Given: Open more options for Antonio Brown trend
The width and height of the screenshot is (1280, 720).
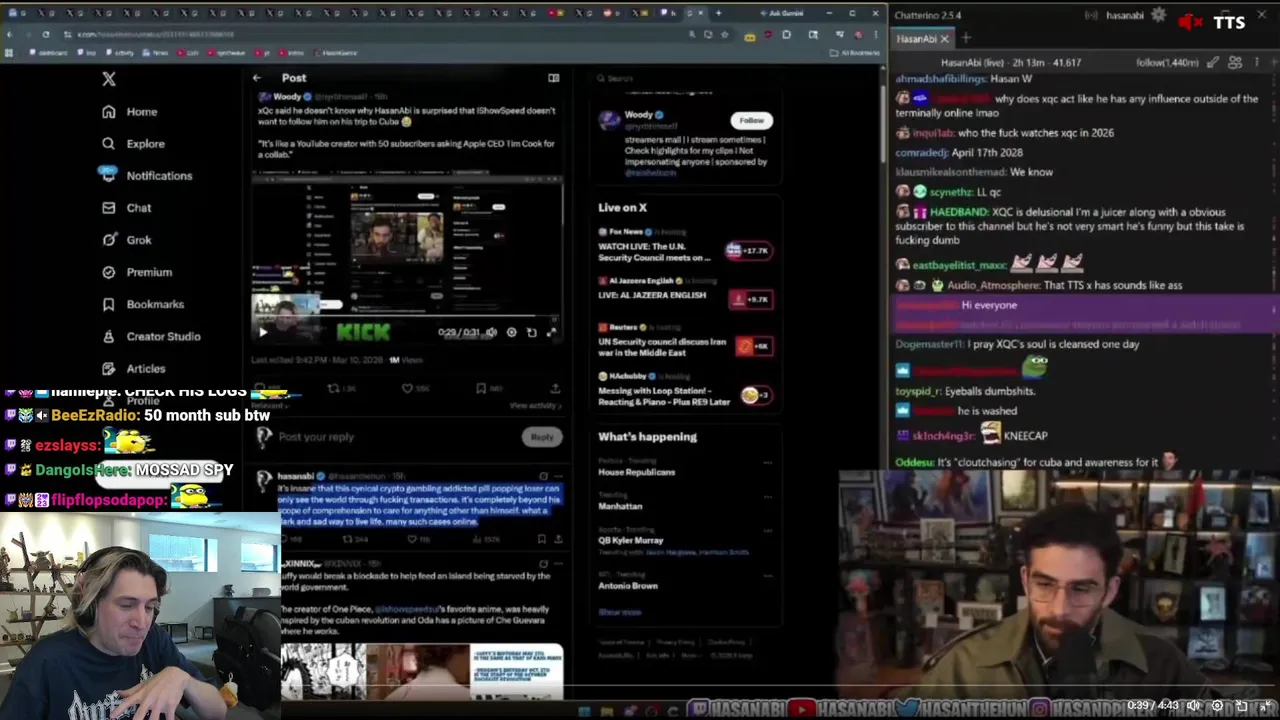Looking at the screenshot, I should [x=768, y=577].
